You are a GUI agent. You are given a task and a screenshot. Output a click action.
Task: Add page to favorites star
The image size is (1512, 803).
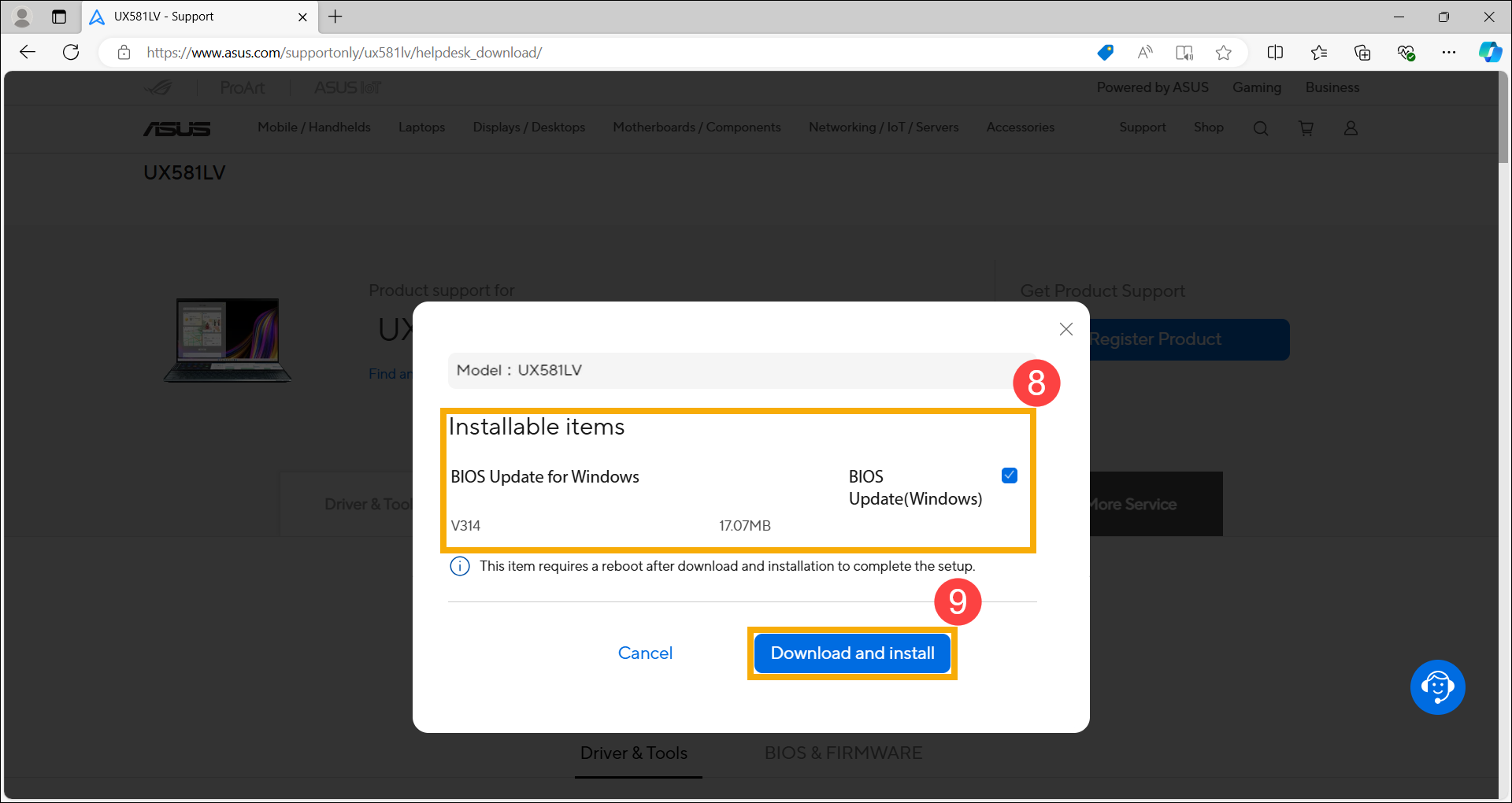[1223, 53]
